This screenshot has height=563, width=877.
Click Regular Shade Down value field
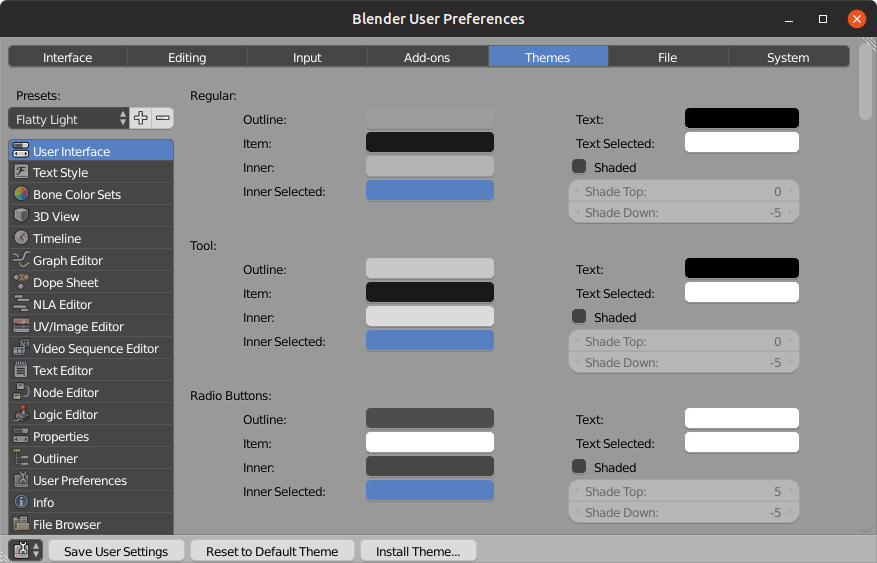[x=683, y=212]
